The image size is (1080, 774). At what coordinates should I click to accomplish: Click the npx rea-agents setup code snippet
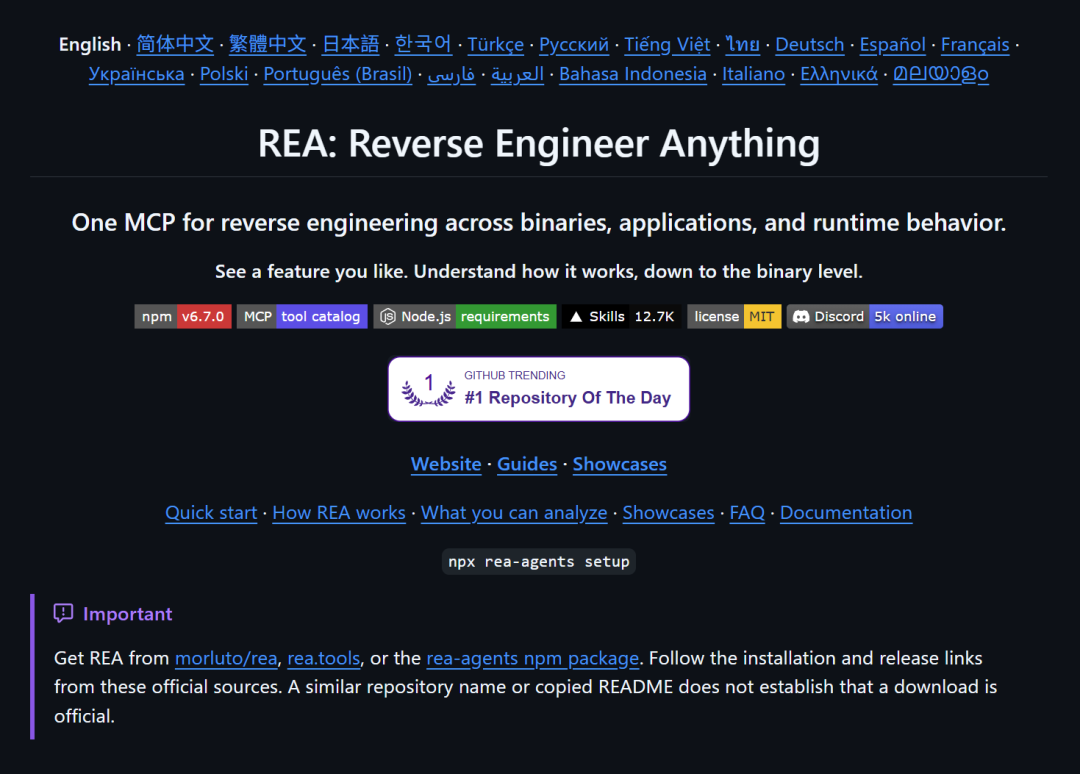tap(539, 562)
